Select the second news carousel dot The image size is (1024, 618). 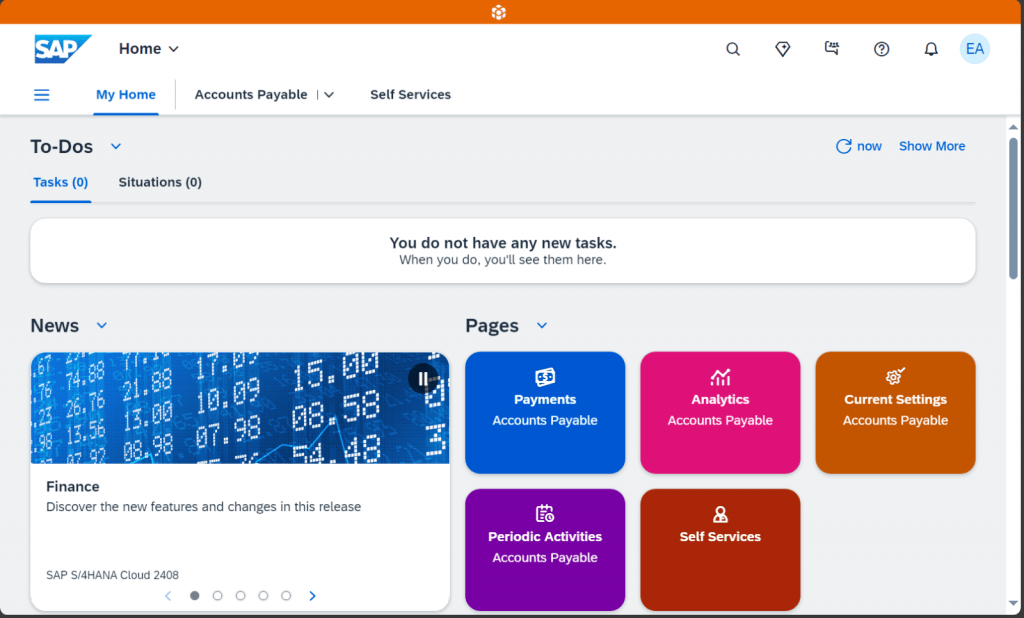(217, 596)
